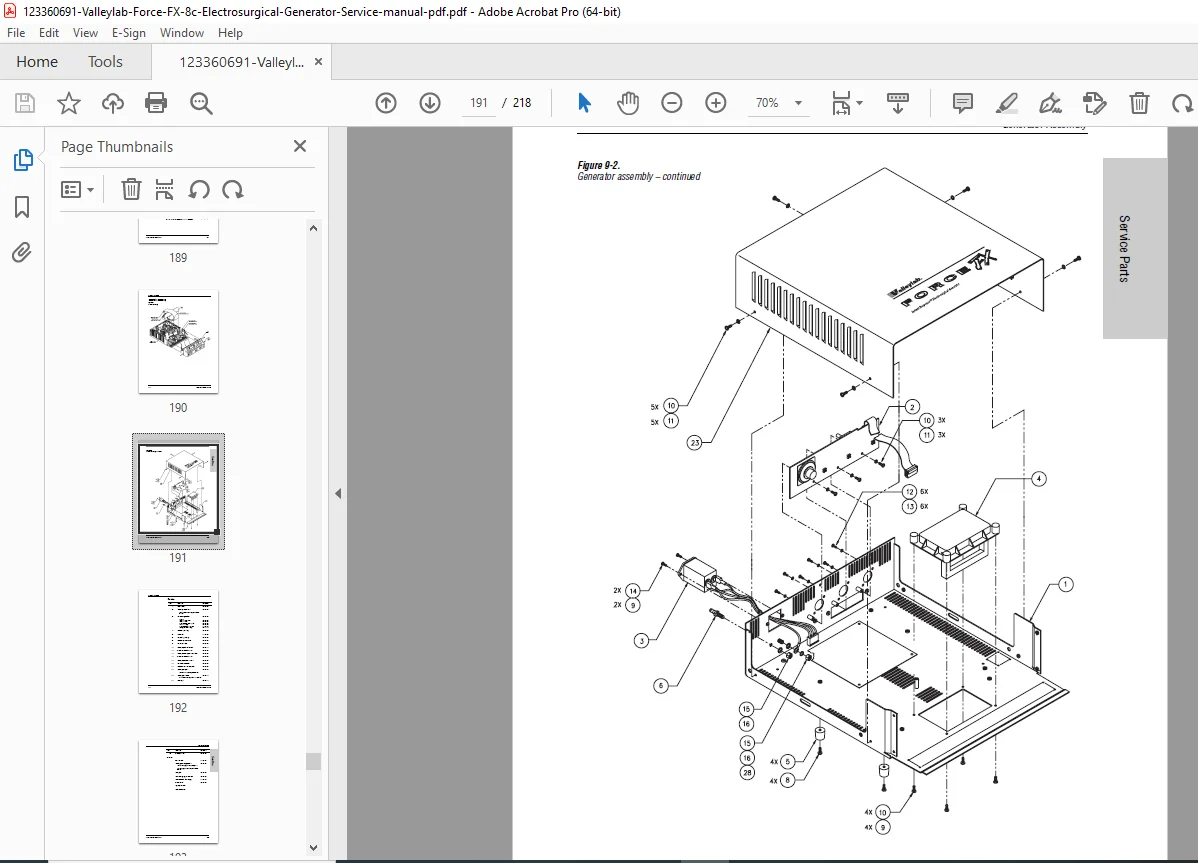Select page 190 thumbnail
Viewport: 1198px width, 863px height.
point(178,341)
